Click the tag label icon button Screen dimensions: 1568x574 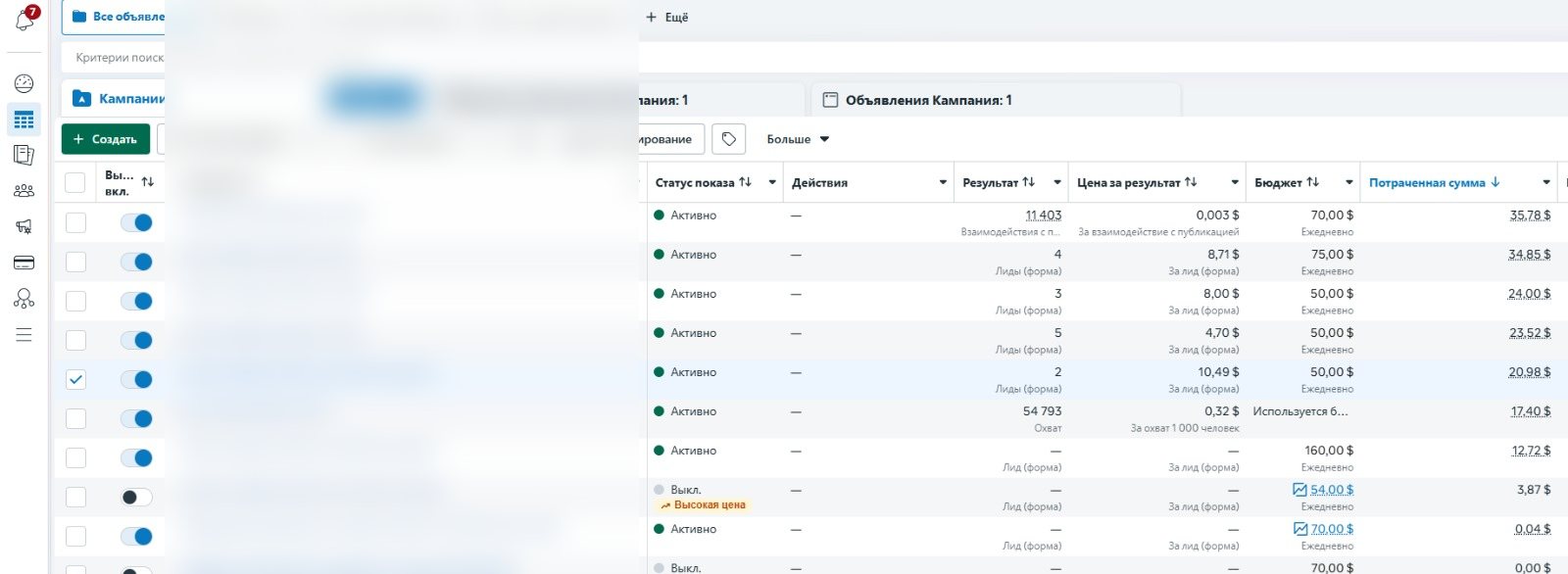point(729,139)
